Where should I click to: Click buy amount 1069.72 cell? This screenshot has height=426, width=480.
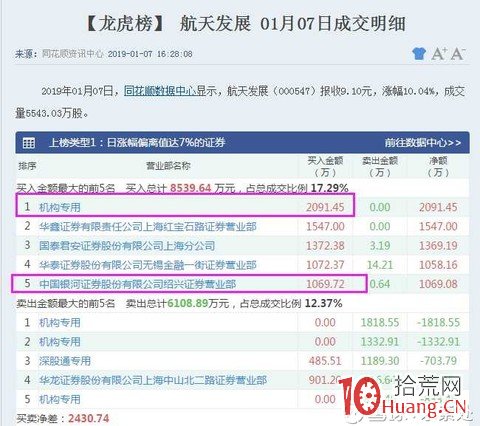coord(325,284)
